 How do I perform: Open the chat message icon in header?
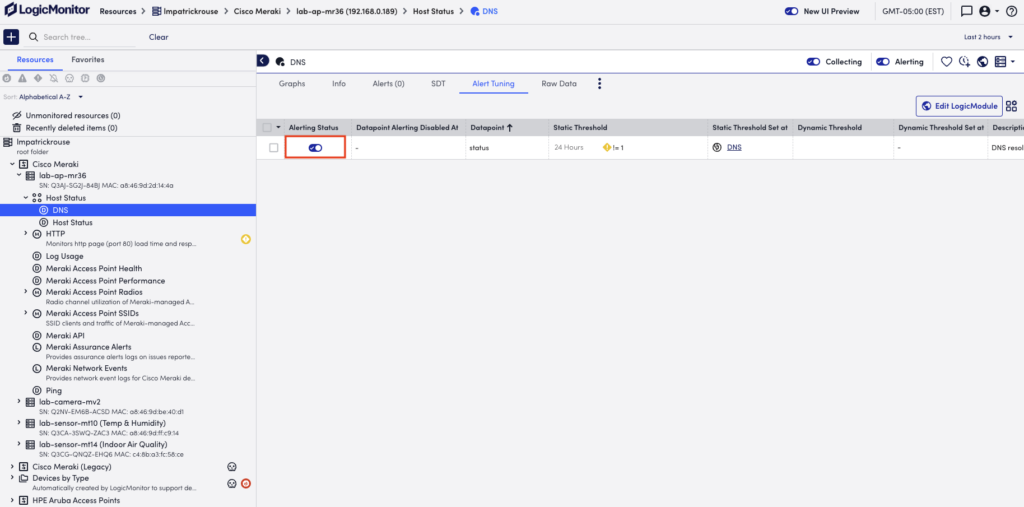[967, 11]
